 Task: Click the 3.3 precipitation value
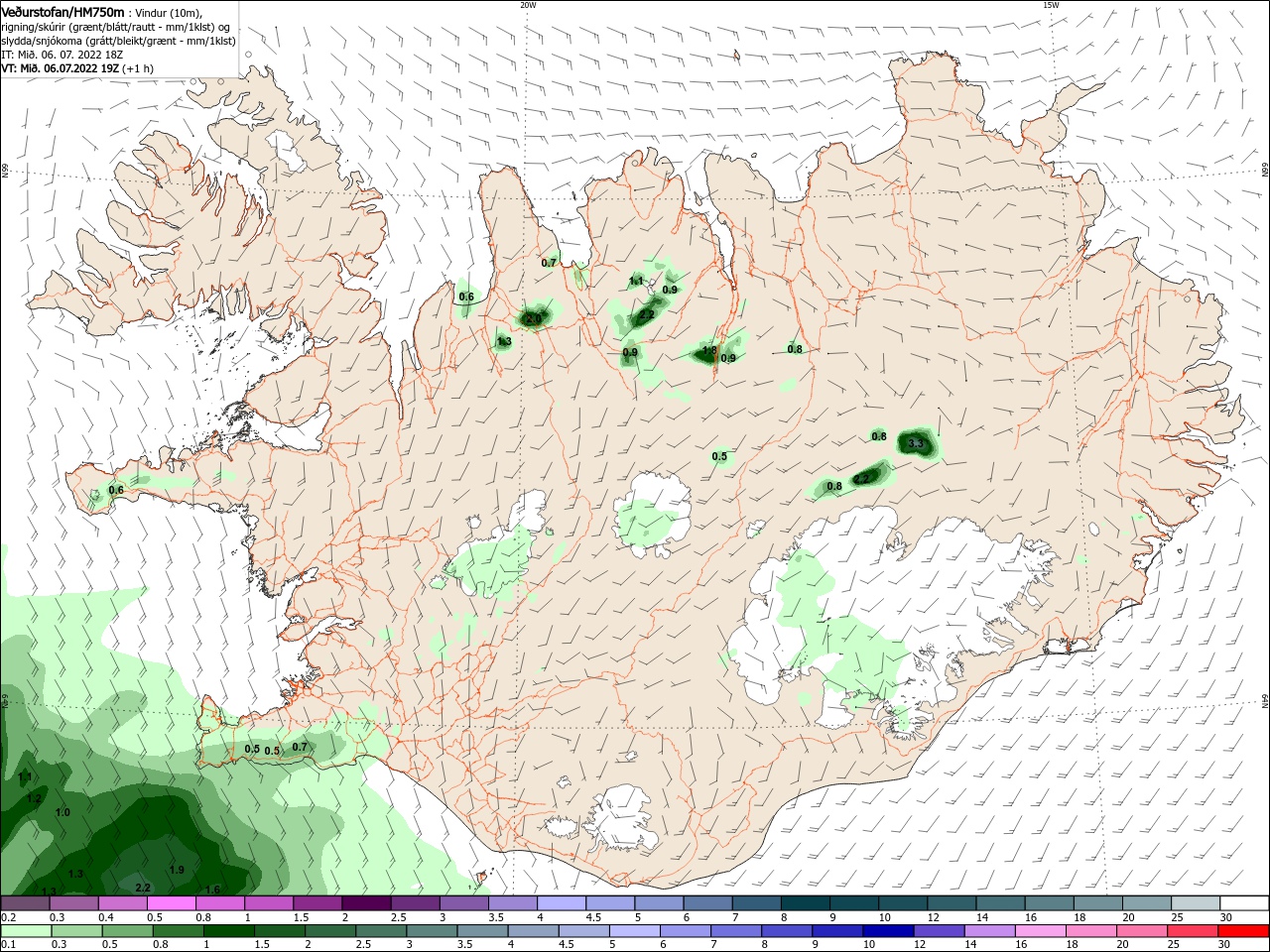click(917, 443)
